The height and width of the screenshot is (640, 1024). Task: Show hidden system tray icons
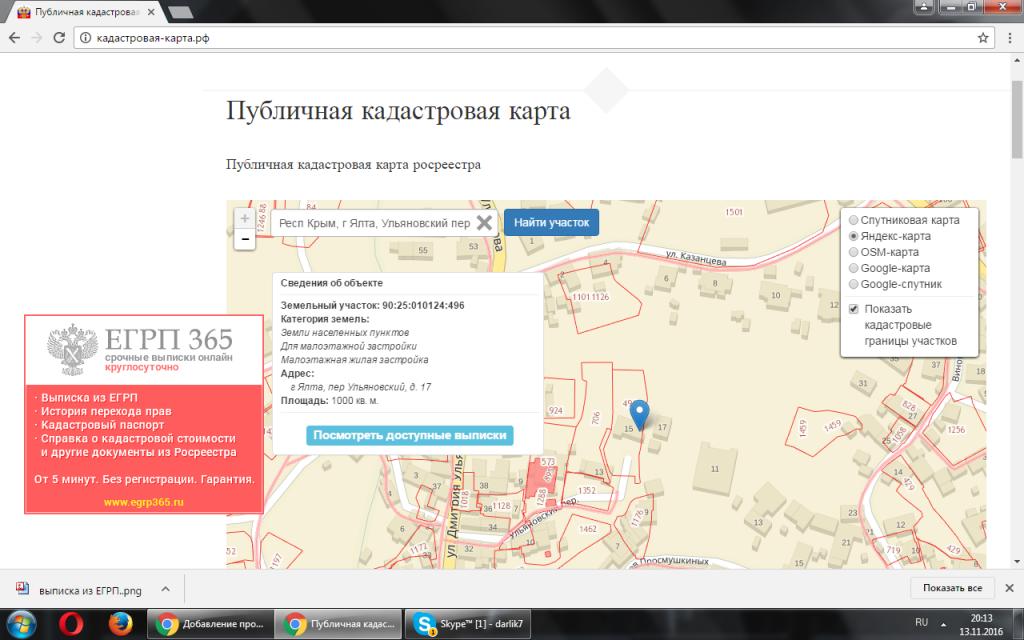coord(942,624)
